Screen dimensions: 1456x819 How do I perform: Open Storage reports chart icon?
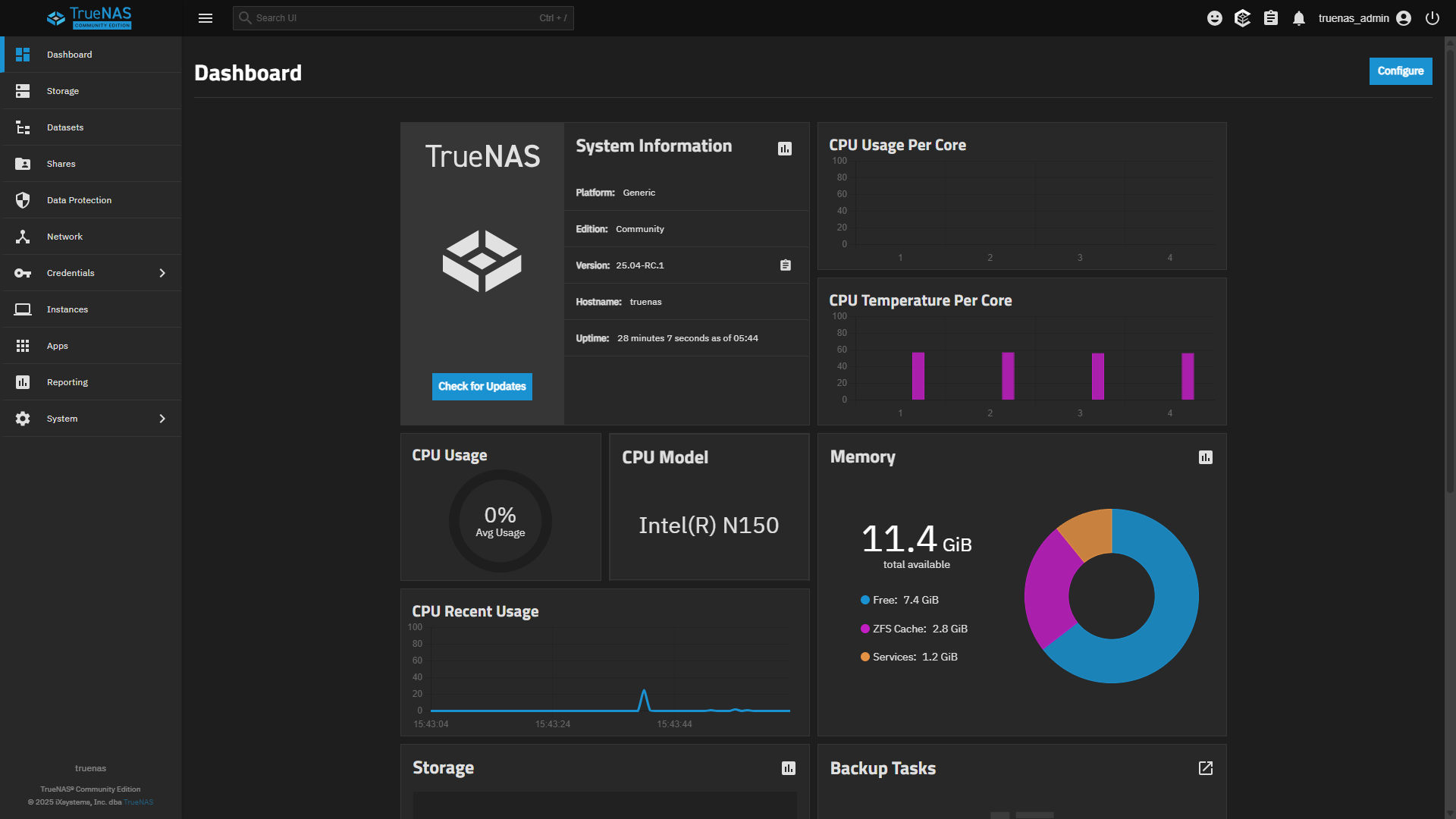point(789,768)
